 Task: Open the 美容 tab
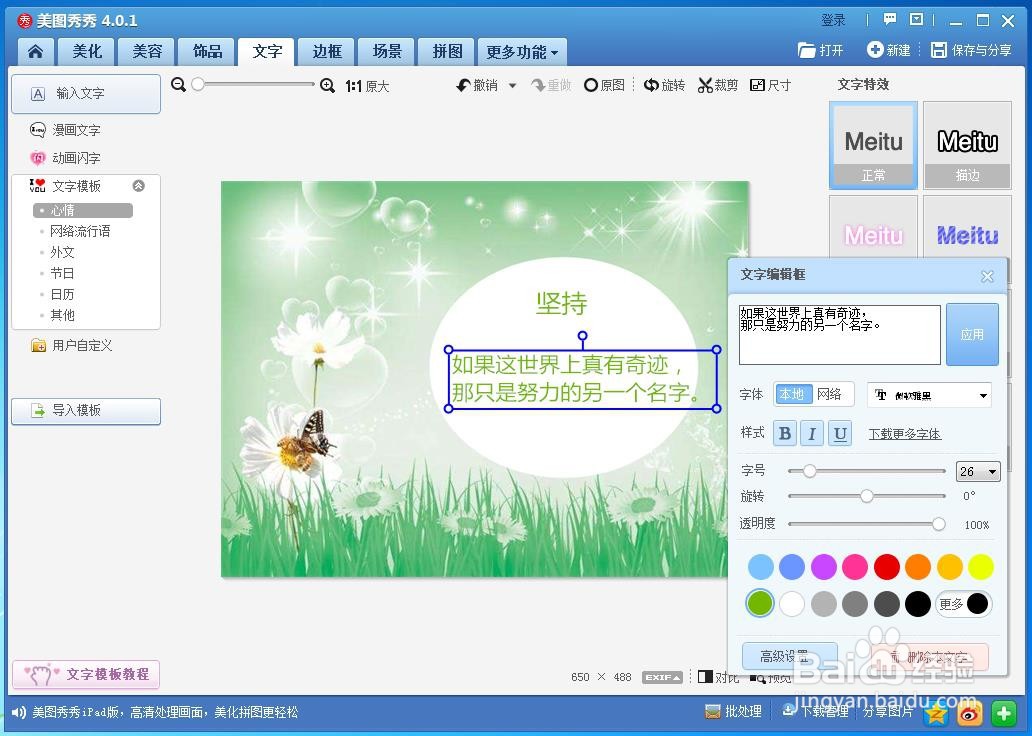[147, 51]
